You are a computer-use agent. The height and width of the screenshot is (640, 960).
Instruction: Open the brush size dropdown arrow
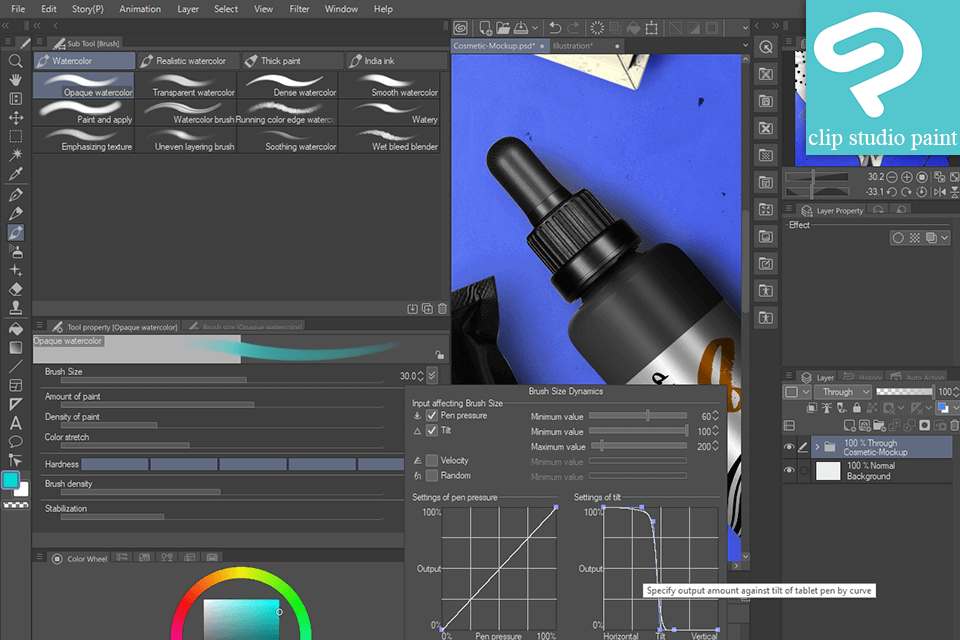tap(431, 375)
